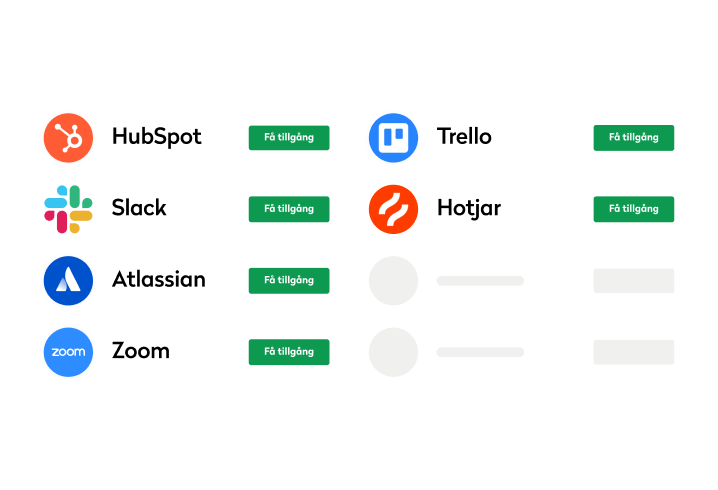
Task: Click the Atlassian logo icon
Action: (x=68, y=280)
